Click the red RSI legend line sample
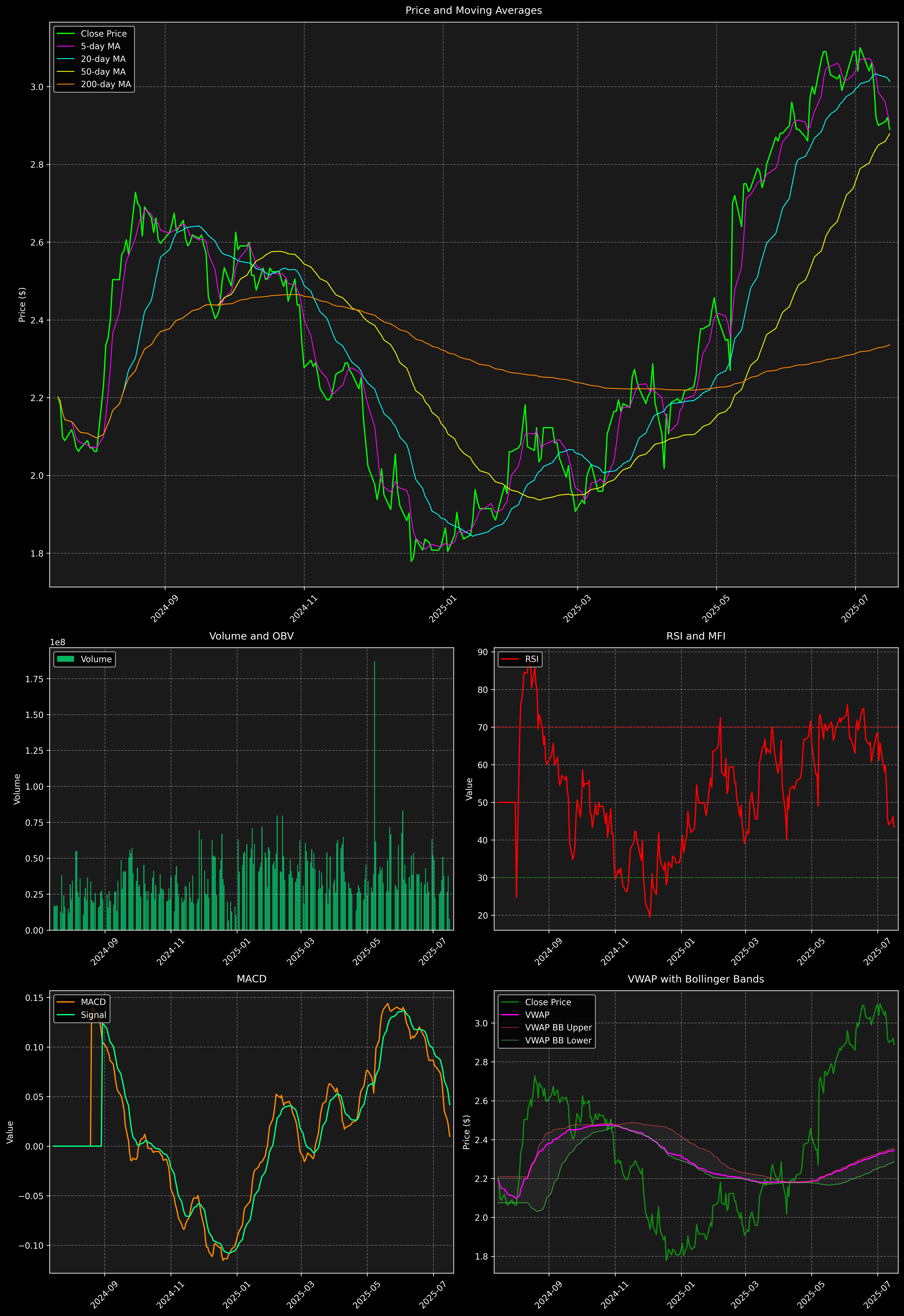Image resolution: width=904 pixels, height=1316 pixels. coord(510,659)
